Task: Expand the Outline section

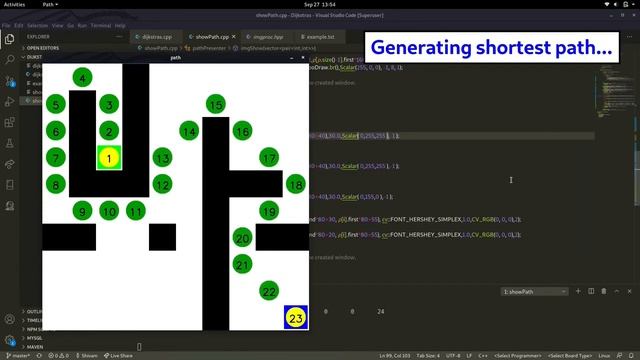Action: (32, 311)
